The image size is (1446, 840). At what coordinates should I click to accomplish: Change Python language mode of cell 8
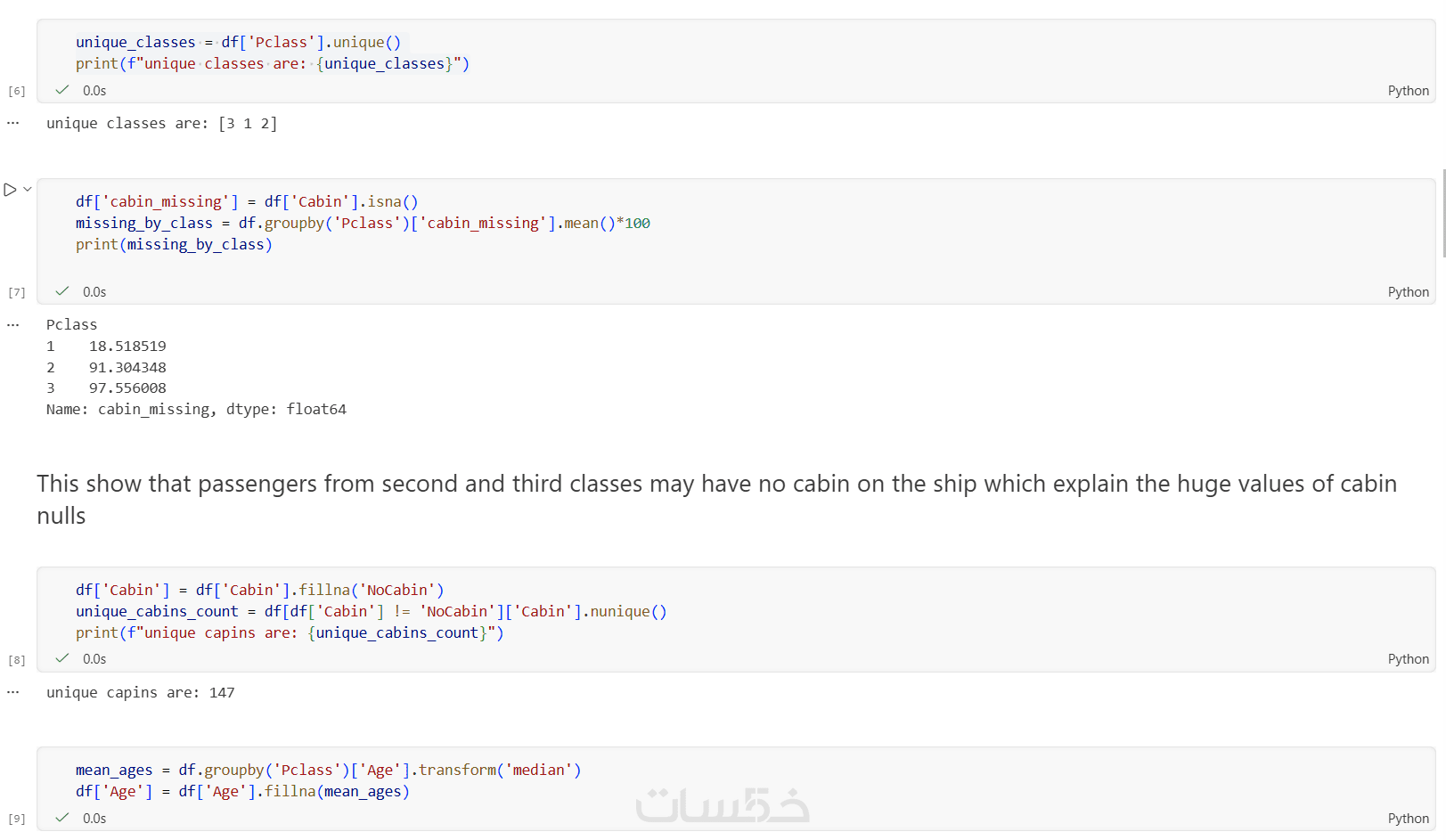1408,659
